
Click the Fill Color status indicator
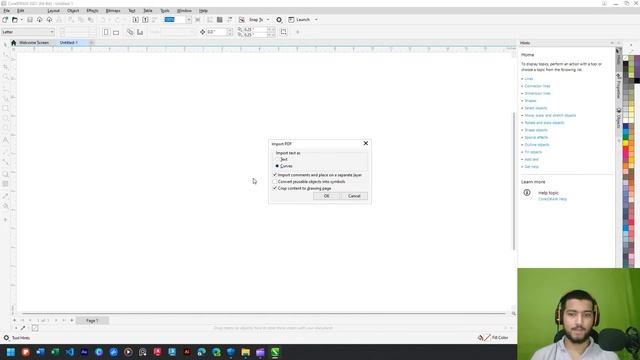(493, 338)
